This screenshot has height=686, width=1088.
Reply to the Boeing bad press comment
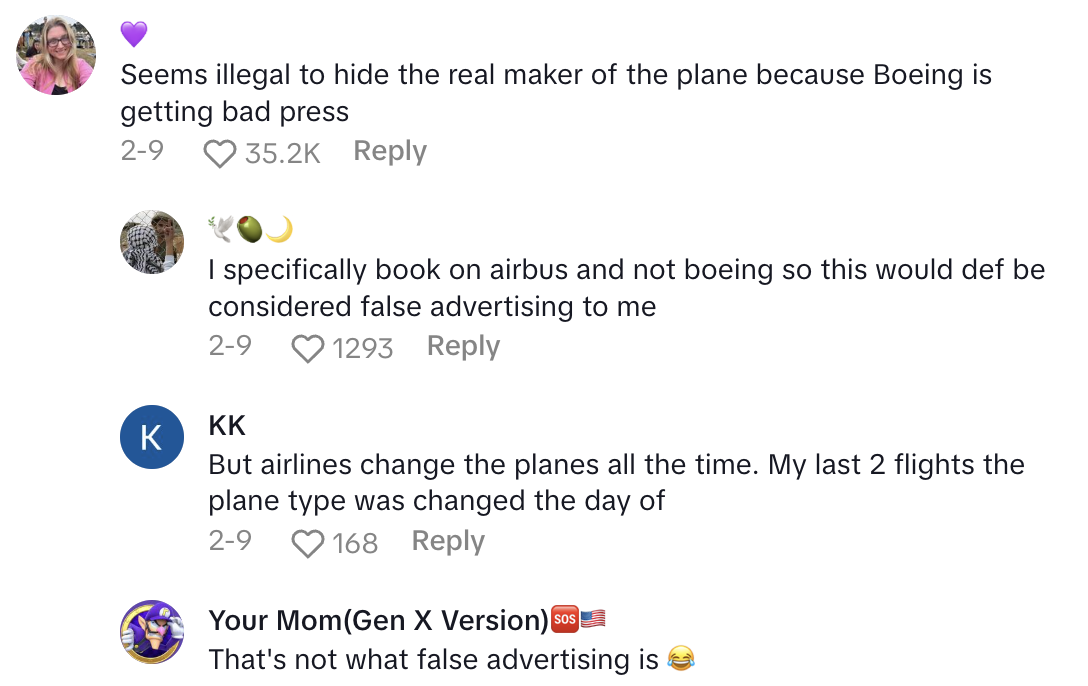pos(390,151)
